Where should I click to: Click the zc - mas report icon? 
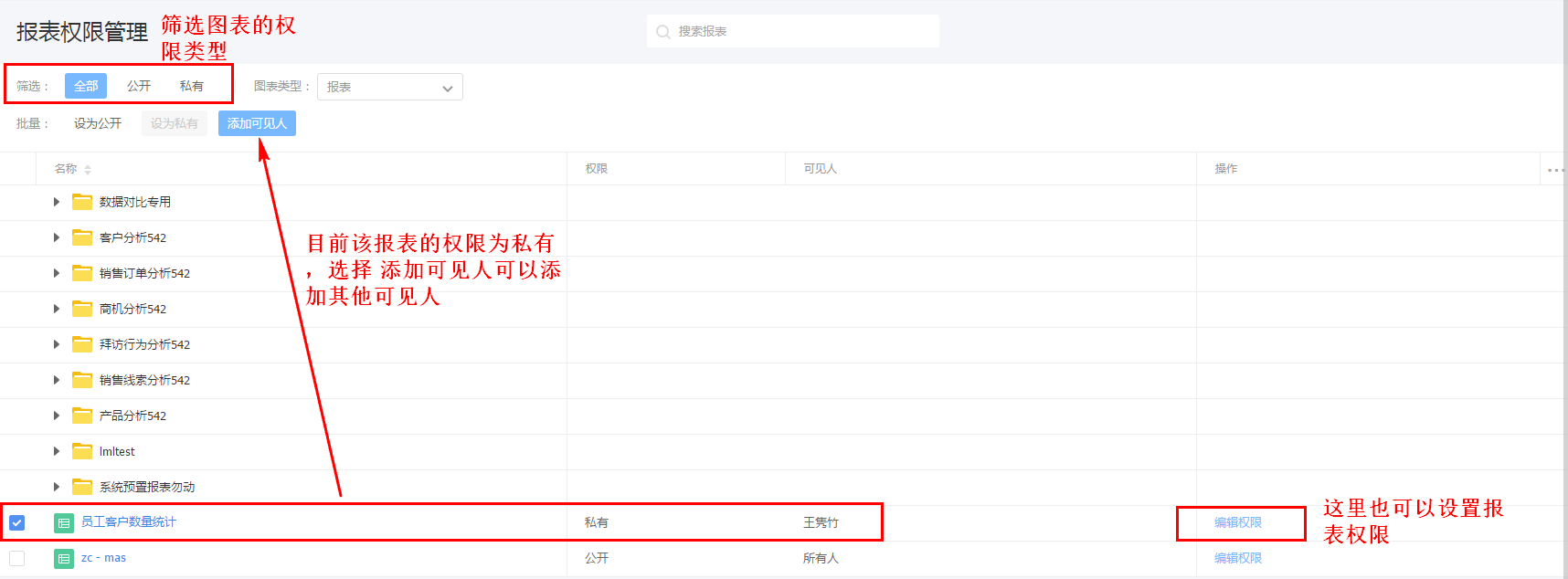tap(64, 559)
